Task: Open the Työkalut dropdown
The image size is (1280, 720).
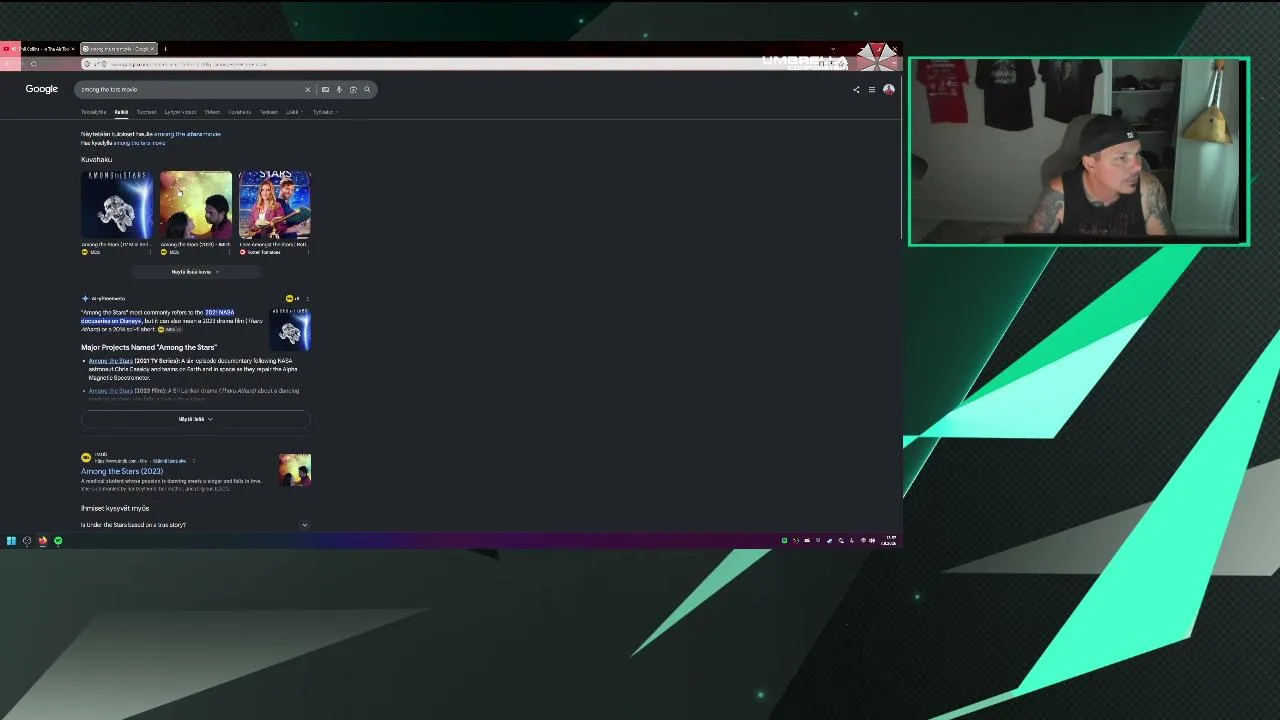Action: (325, 112)
